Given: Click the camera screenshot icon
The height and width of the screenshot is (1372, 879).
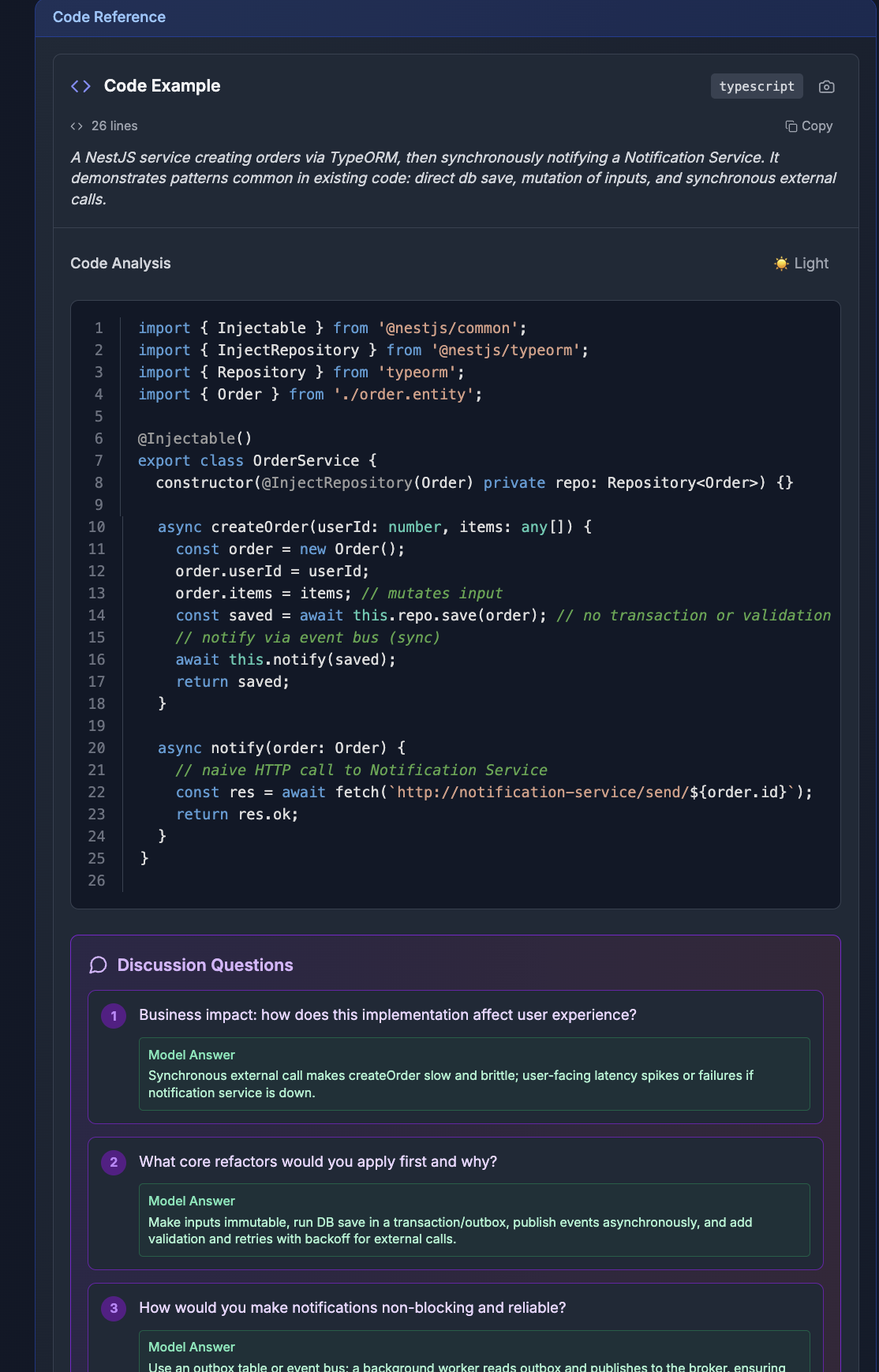Looking at the screenshot, I should tap(826, 87).
